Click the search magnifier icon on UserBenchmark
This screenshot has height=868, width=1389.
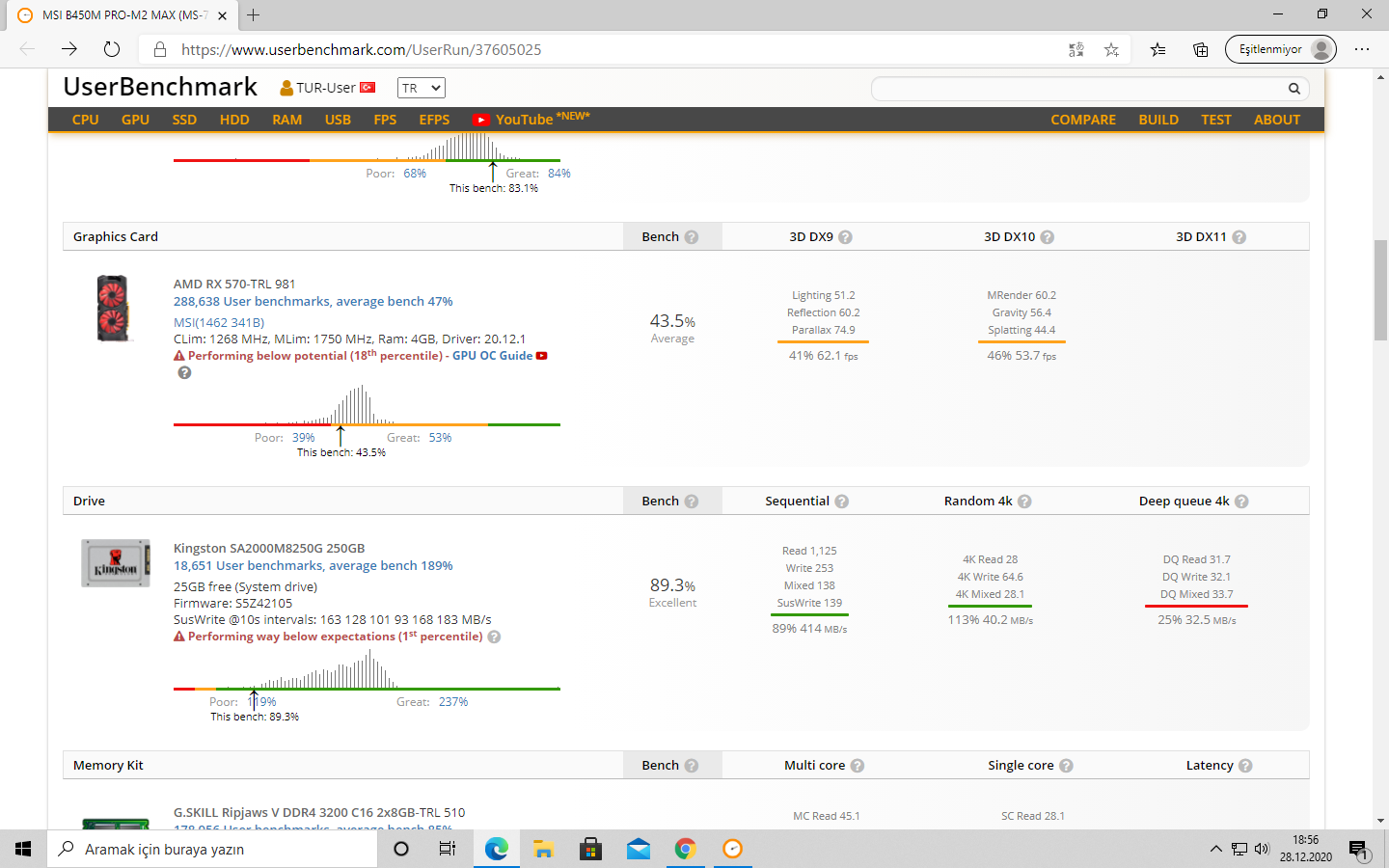pyautogui.click(x=1294, y=89)
